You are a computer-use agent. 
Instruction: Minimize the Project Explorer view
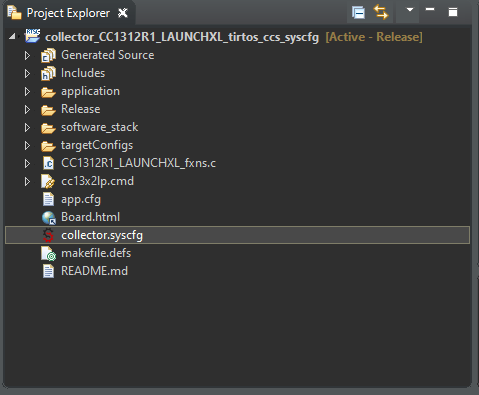click(x=430, y=9)
